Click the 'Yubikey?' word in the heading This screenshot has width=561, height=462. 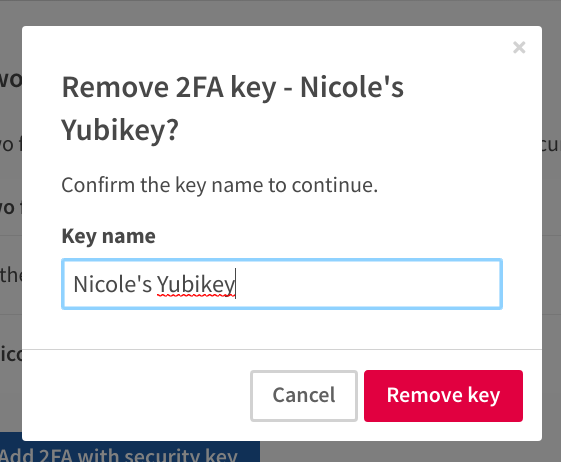click(120, 130)
